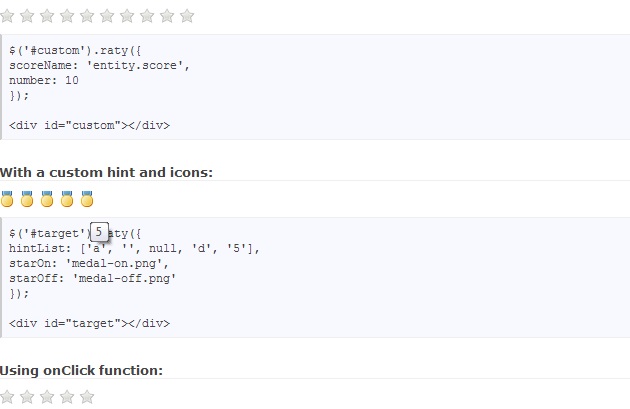Click the tooltip showing hint 5
The image size is (630, 409).
[x=98, y=232]
